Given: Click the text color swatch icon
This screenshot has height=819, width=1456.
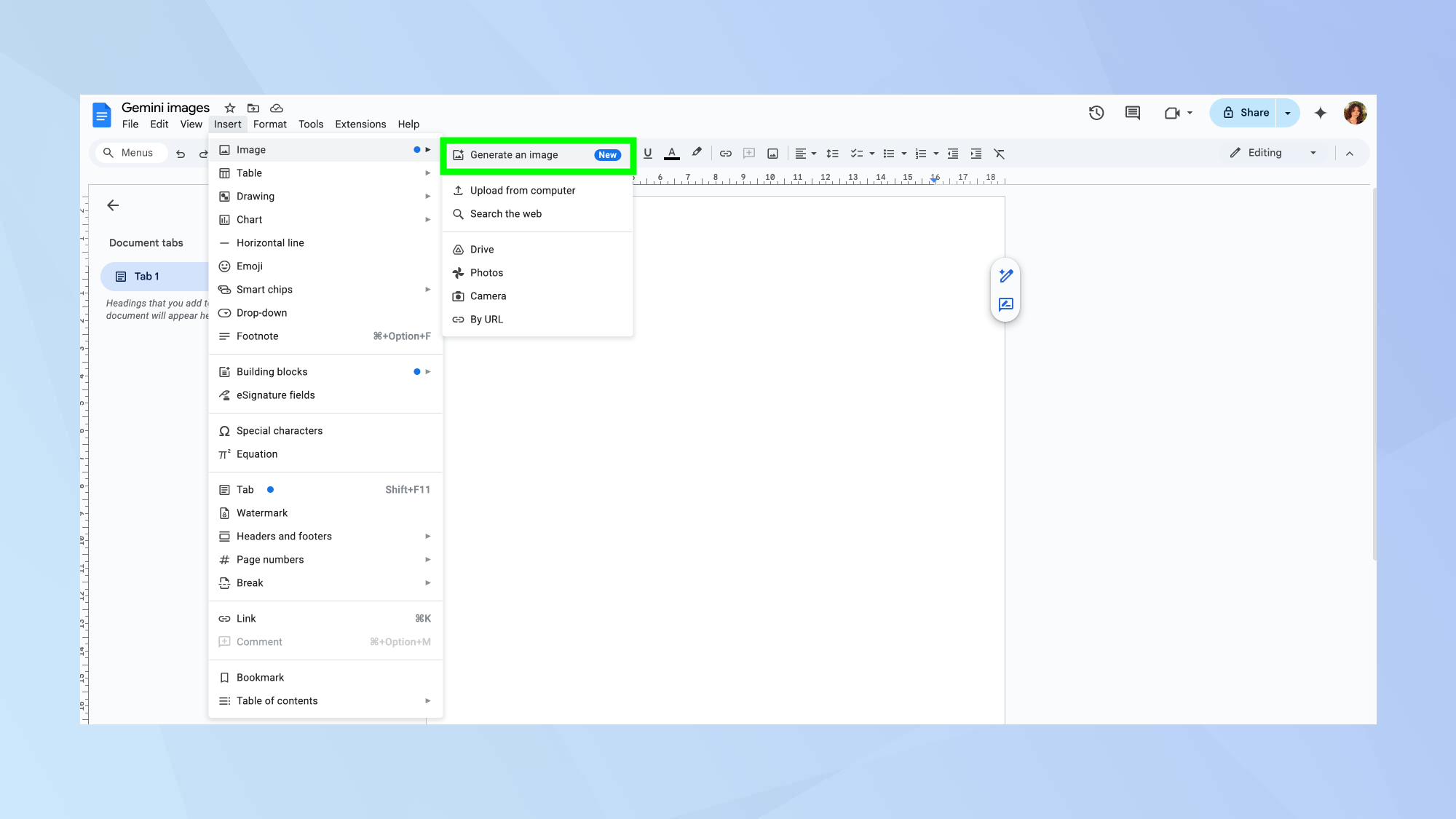Looking at the screenshot, I should click(672, 153).
